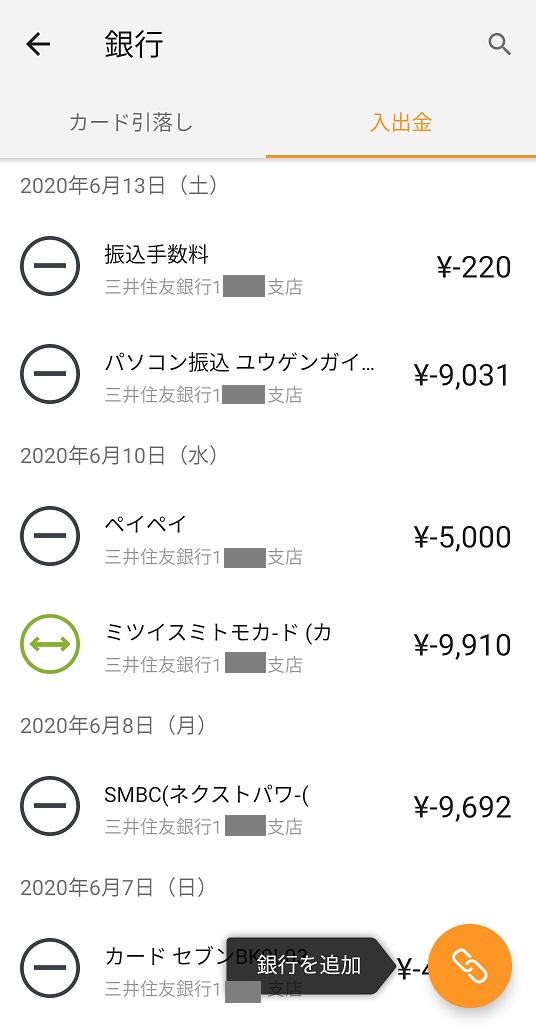
Task: Click green transfer icon for ミツイスミトモカード
Action: click(50, 644)
